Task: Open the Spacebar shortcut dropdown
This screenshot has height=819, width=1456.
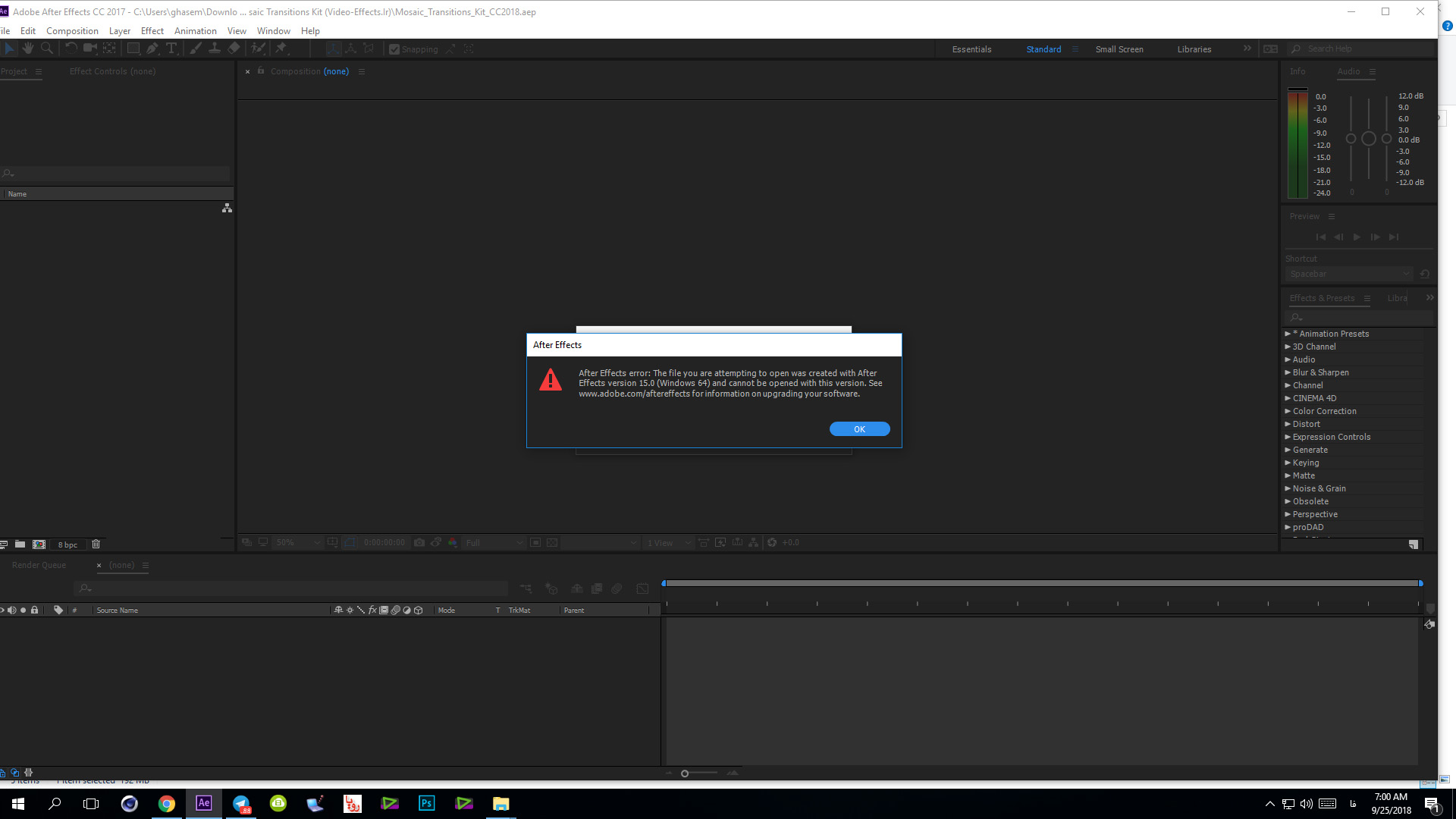Action: pos(1349,274)
